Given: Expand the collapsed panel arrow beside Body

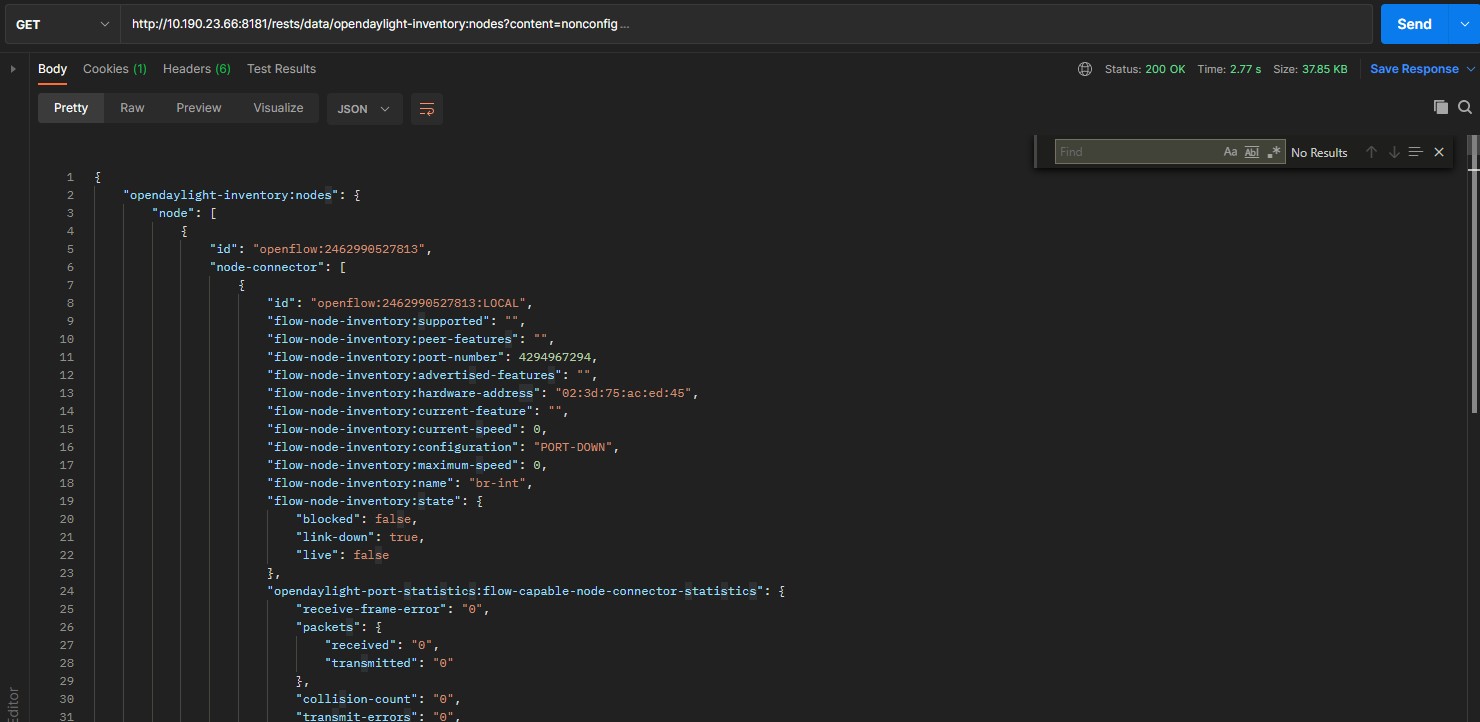Looking at the screenshot, I should (13, 69).
